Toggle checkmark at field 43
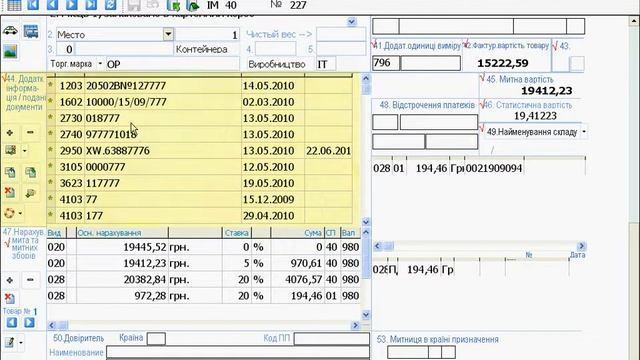Image resolution: width=640 pixels, height=360 pixels. pos(555,46)
